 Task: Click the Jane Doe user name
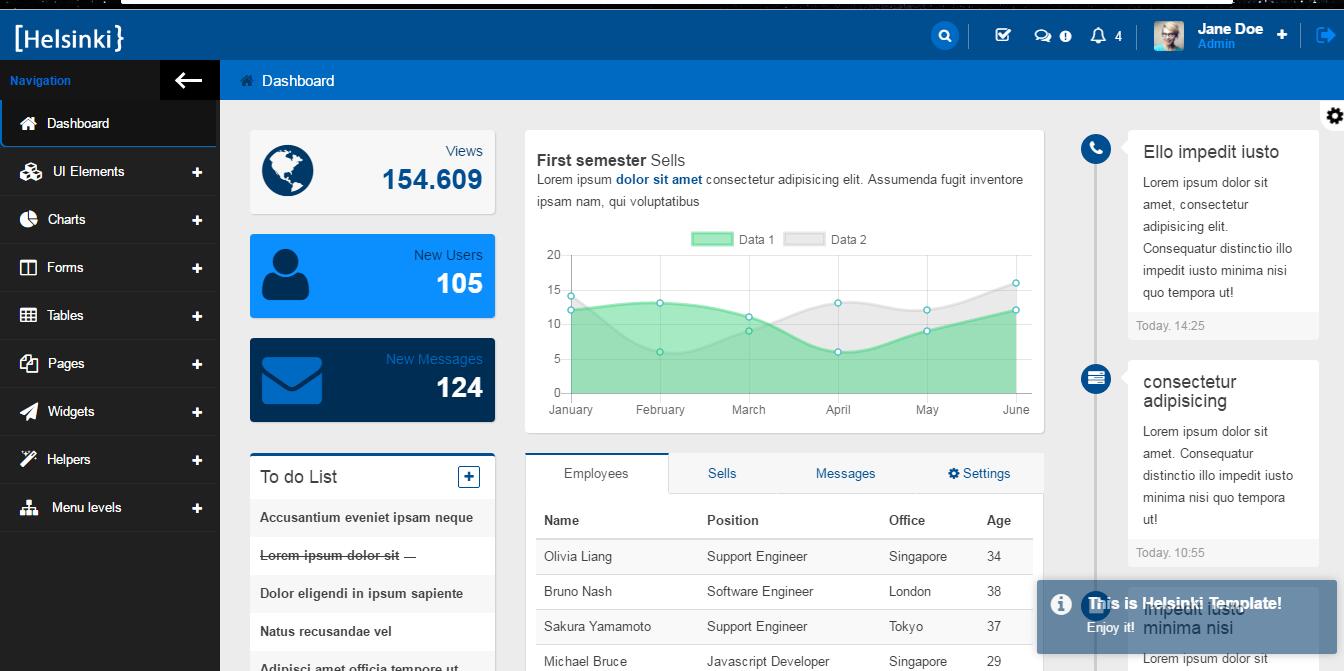coord(1230,29)
